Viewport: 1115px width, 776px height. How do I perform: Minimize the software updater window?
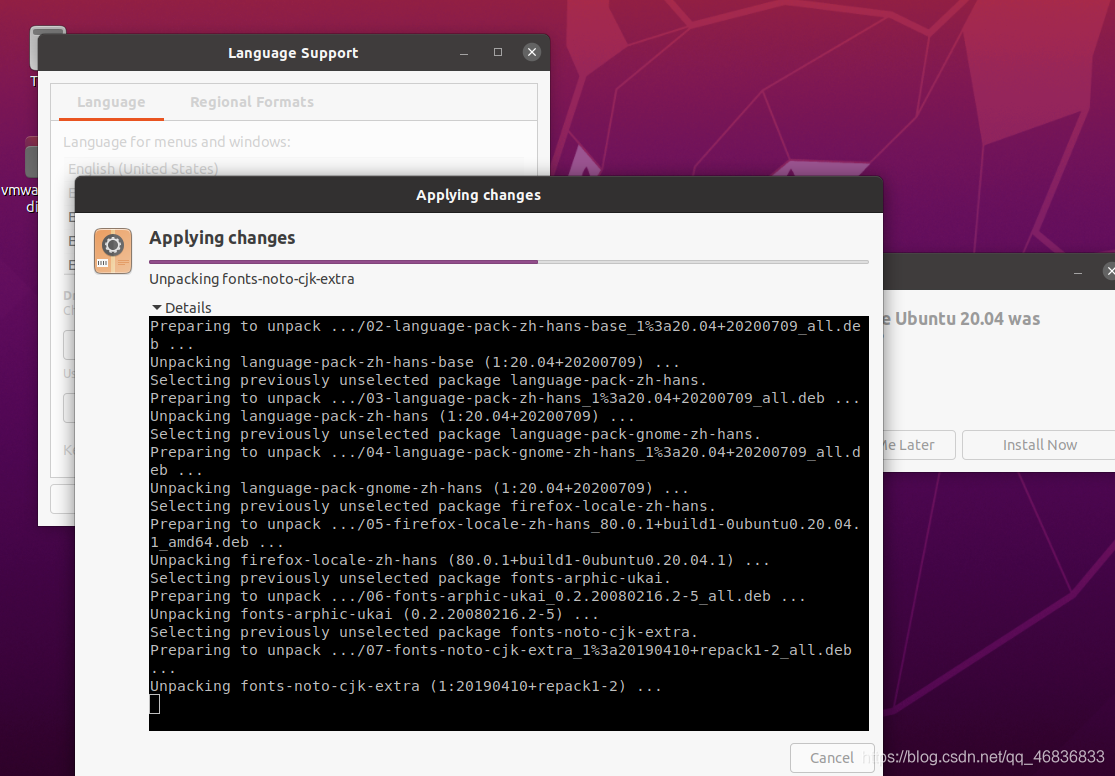click(1078, 272)
